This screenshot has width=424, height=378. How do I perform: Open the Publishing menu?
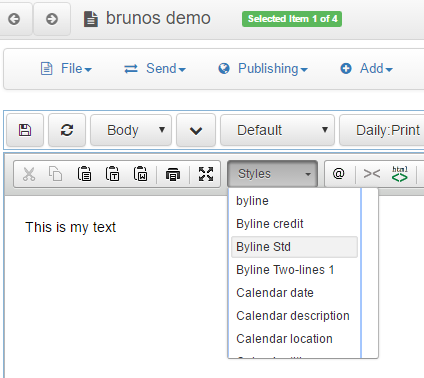pos(263,69)
